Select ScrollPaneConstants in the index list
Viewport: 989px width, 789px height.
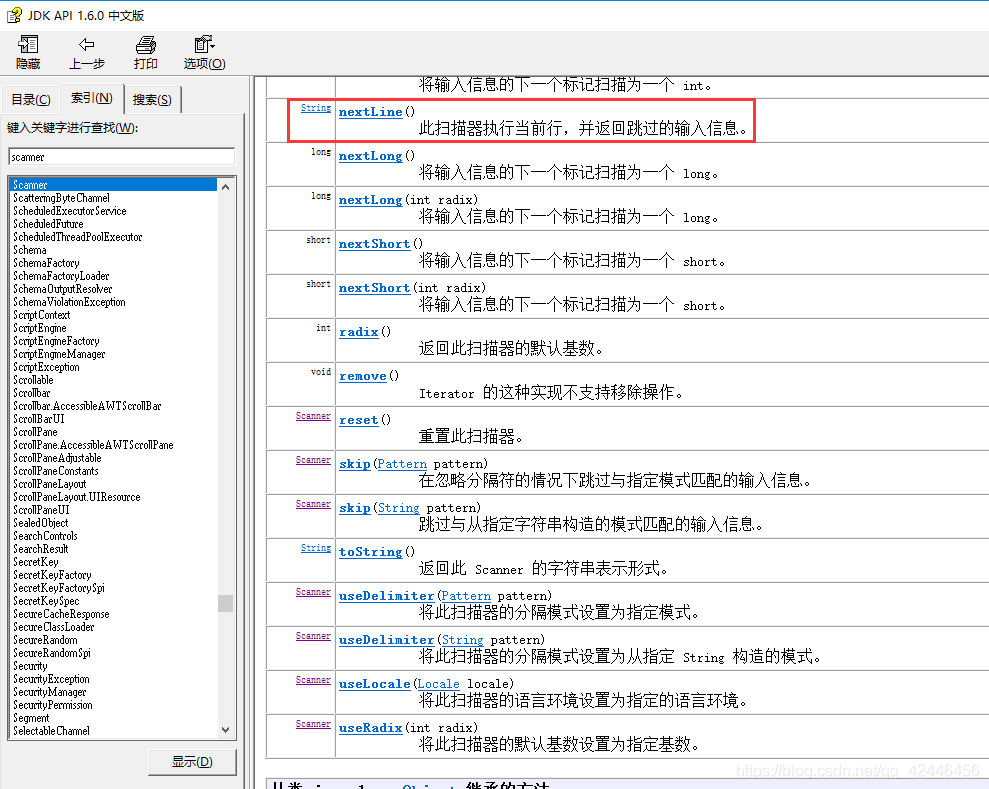tap(56, 470)
